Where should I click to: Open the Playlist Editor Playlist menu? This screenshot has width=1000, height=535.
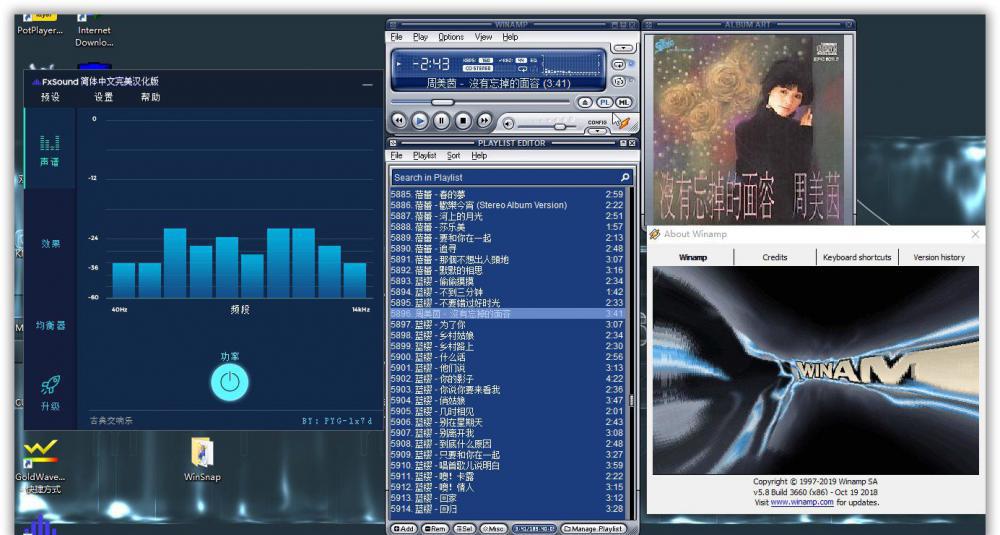[424, 156]
